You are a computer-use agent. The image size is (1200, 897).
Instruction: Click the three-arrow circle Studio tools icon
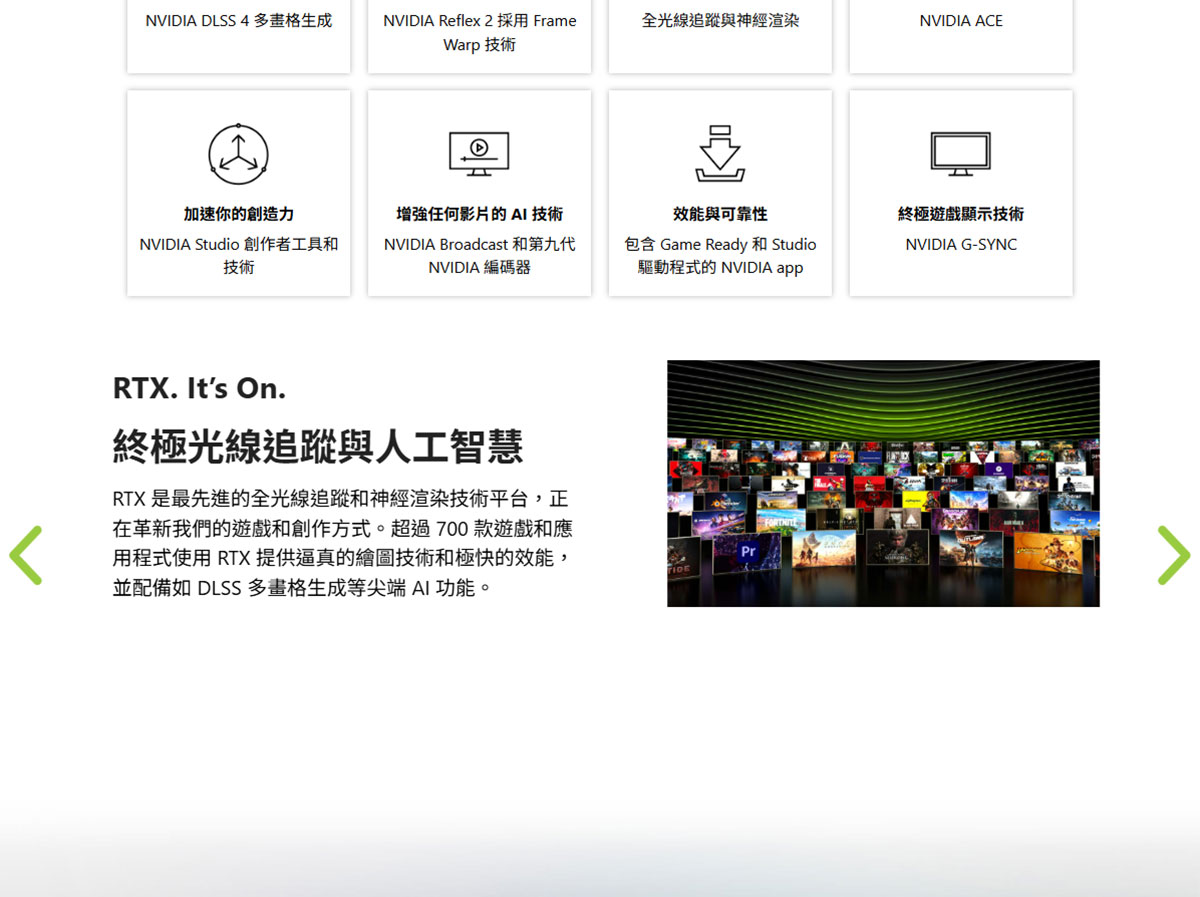[238, 152]
